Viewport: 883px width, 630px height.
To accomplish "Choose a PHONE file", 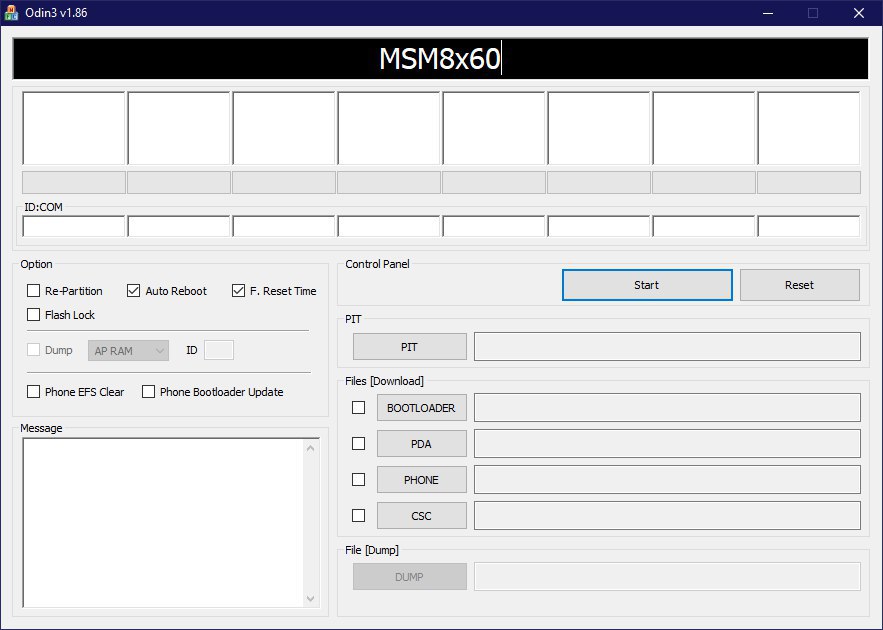I will click(421, 480).
